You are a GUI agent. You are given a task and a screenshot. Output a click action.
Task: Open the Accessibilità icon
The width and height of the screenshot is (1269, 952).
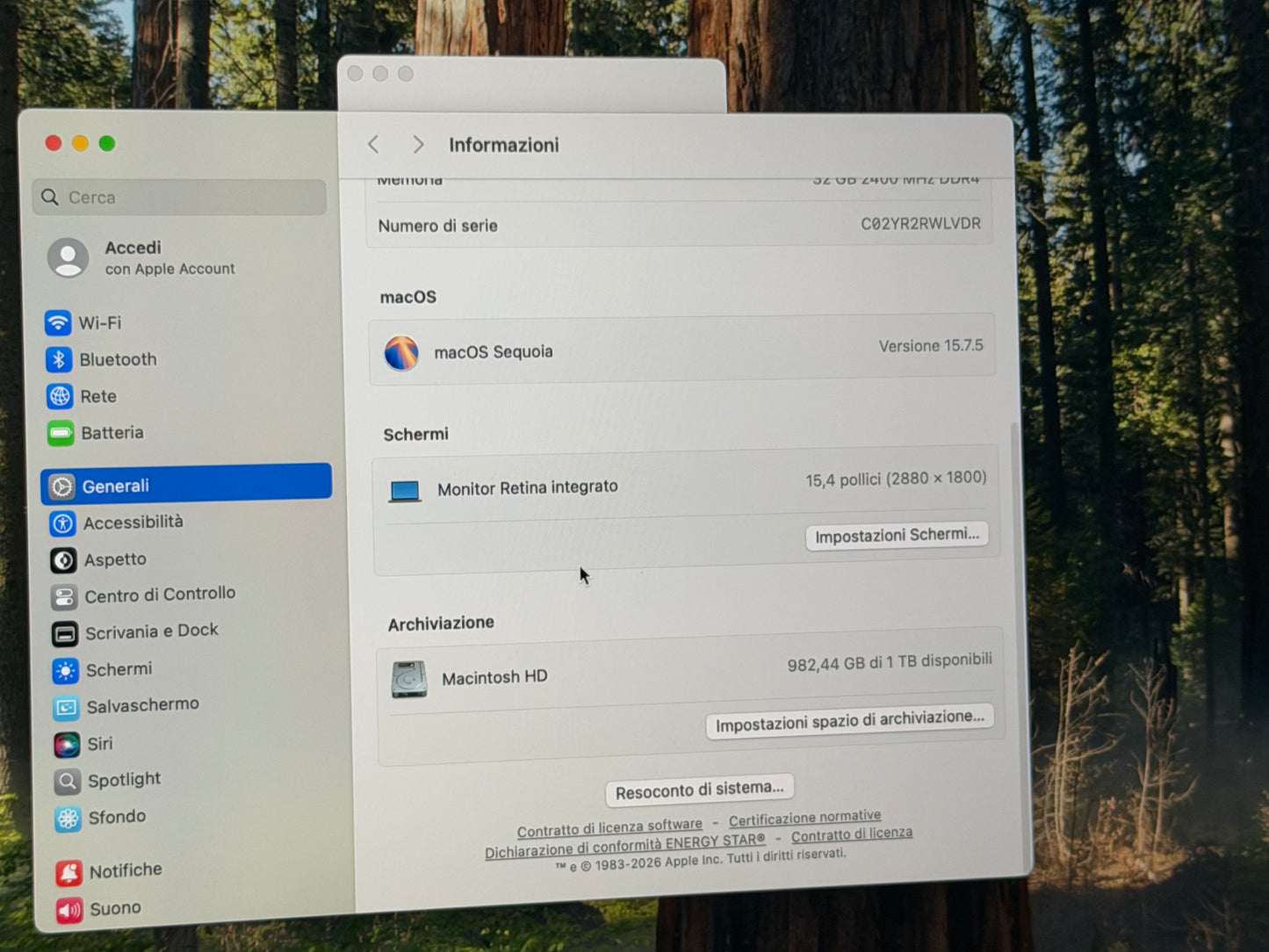pos(62,523)
